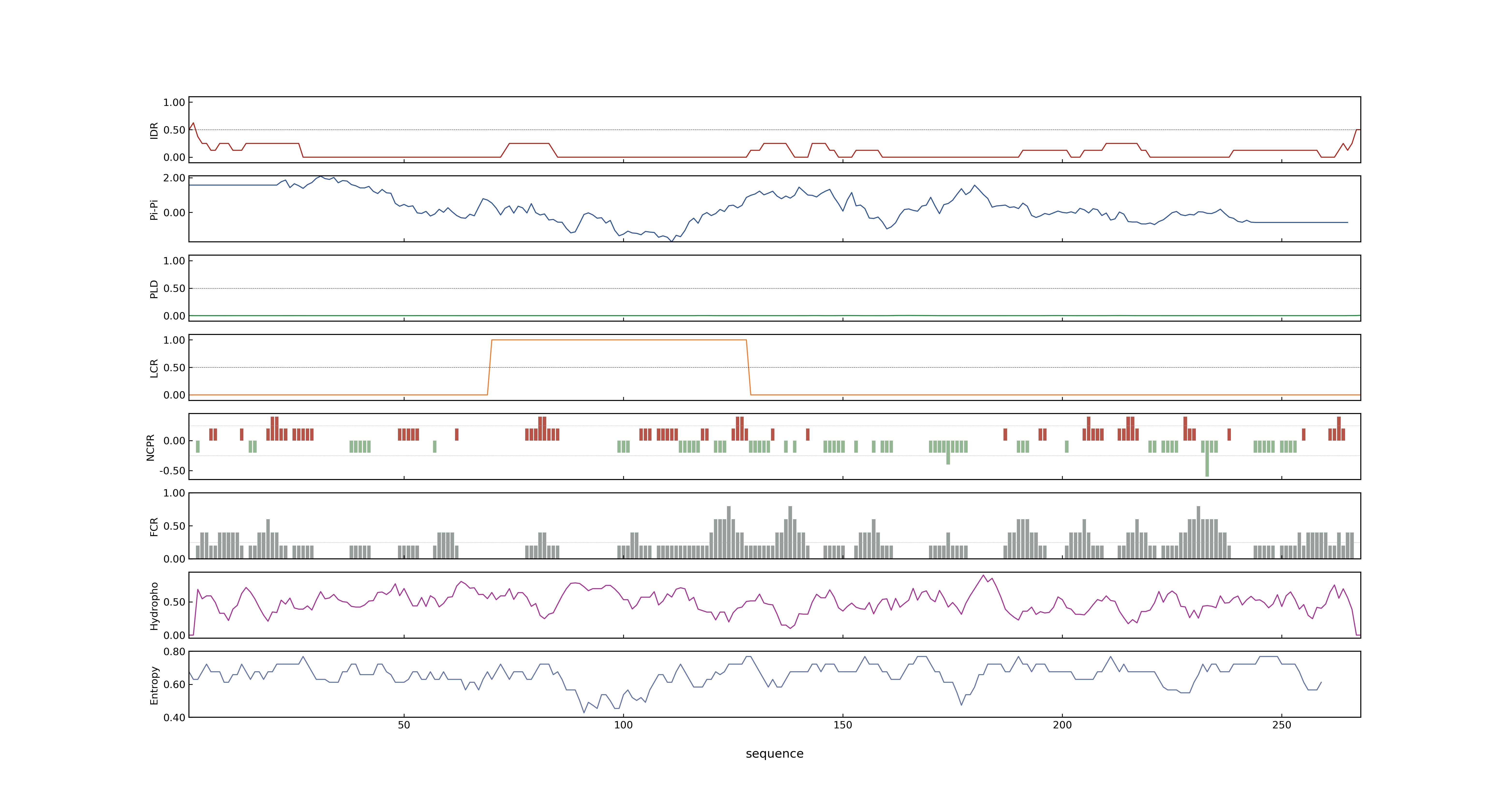
Task: Click the 0.60 tick of the Entropy panel
Action: coord(174,685)
